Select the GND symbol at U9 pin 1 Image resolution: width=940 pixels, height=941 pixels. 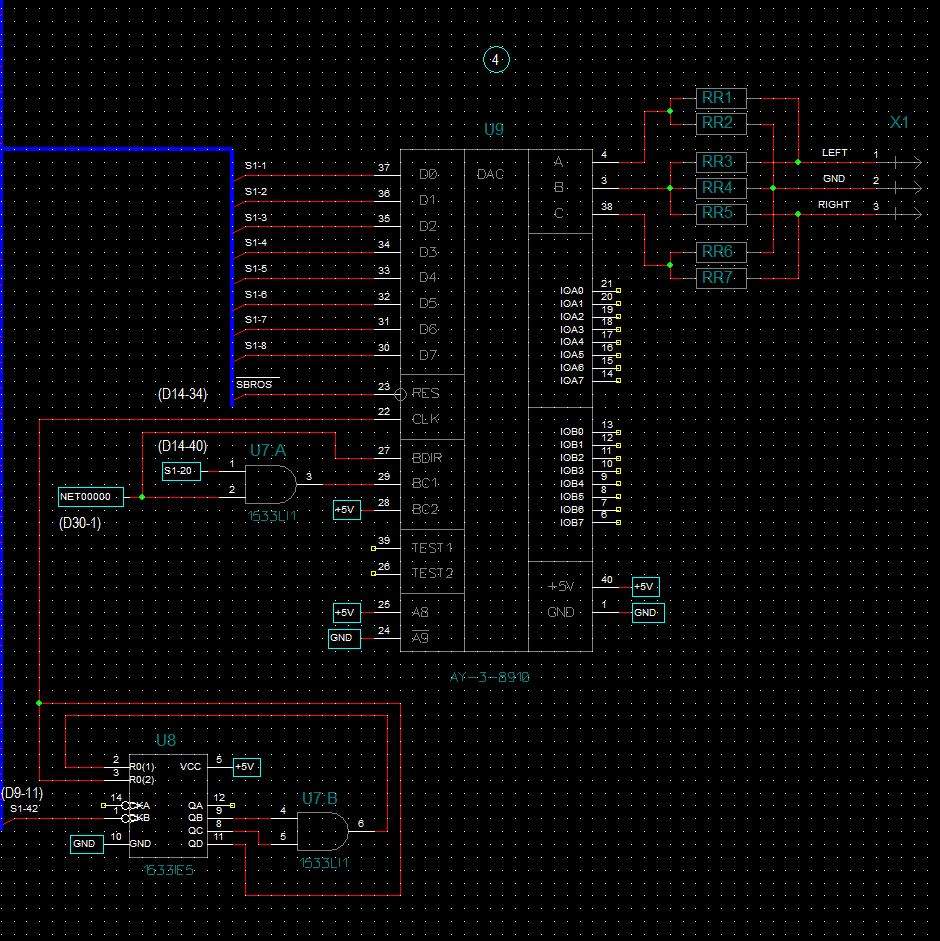click(647, 612)
